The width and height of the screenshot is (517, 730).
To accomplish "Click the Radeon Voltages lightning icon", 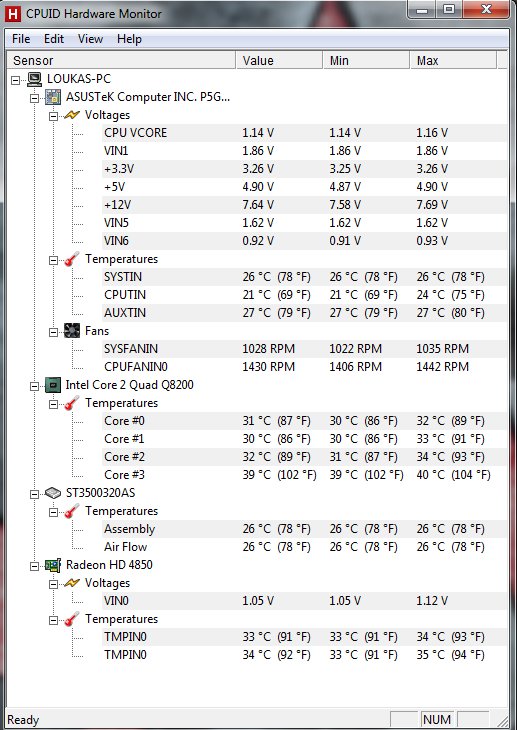I will click(72, 583).
